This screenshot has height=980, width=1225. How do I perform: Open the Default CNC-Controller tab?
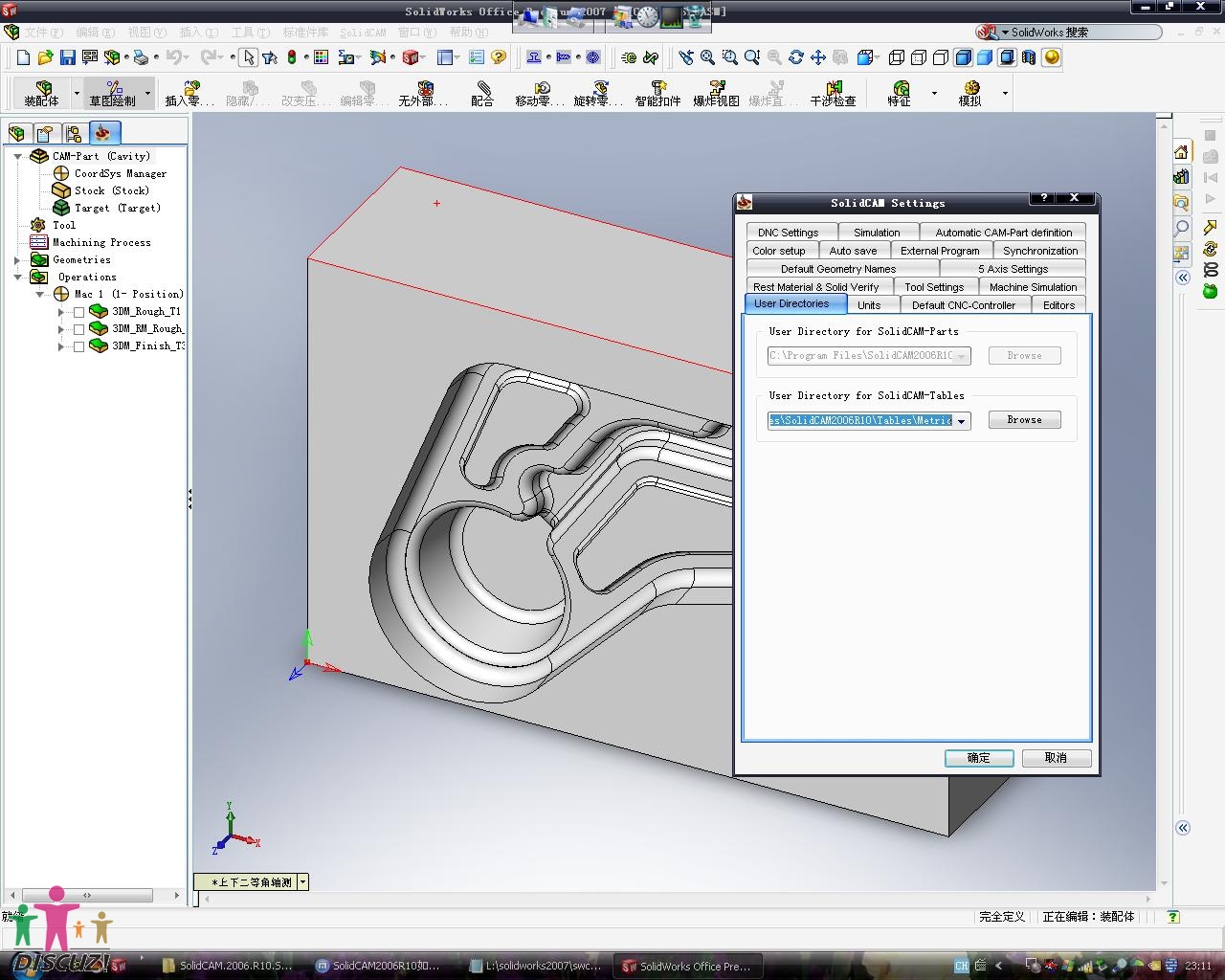point(964,305)
